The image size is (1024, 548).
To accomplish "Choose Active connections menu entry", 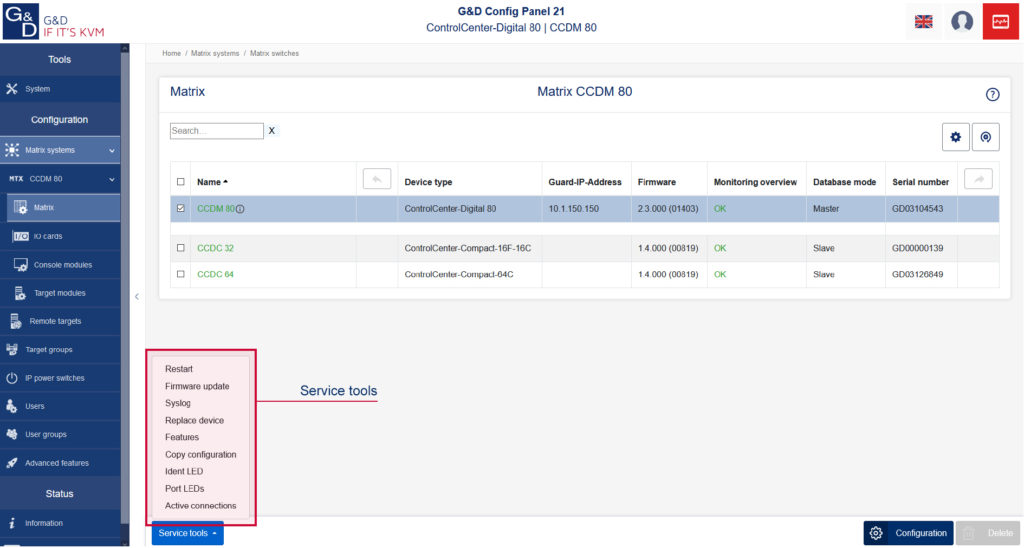I will (x=200, y=506).
